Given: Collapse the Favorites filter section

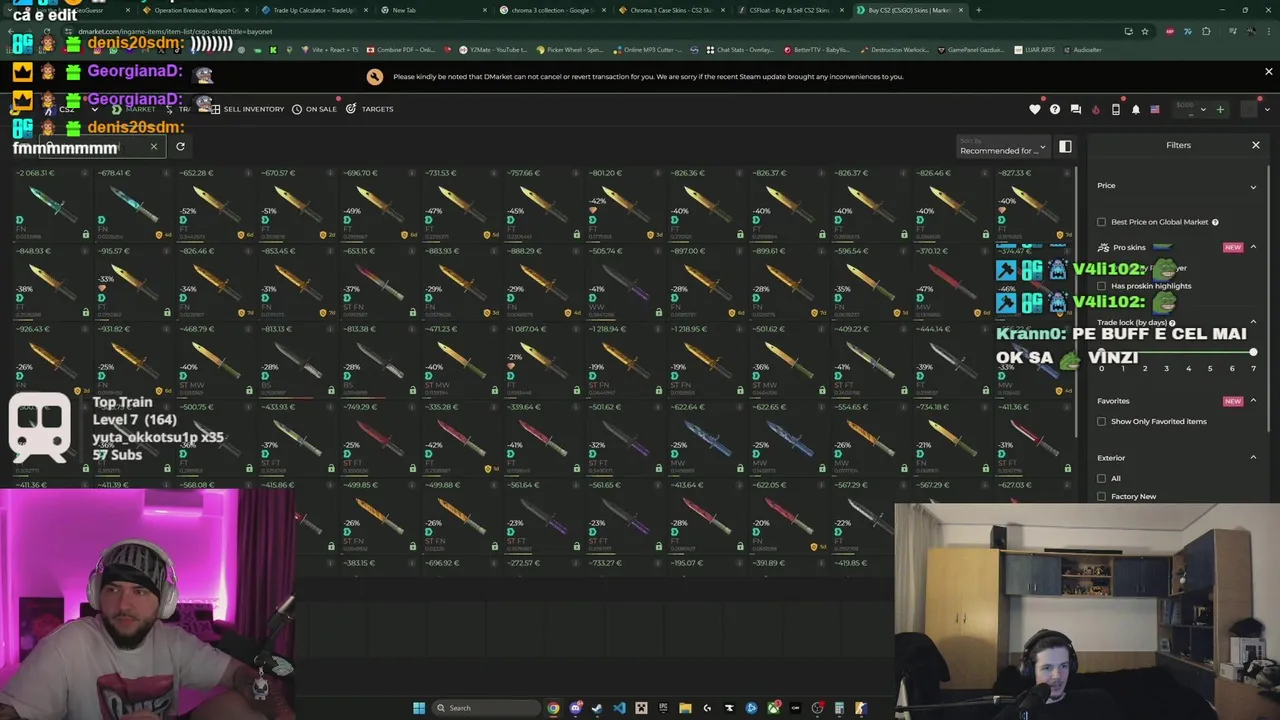Looking at the screenshot, I should point(1253,401).
